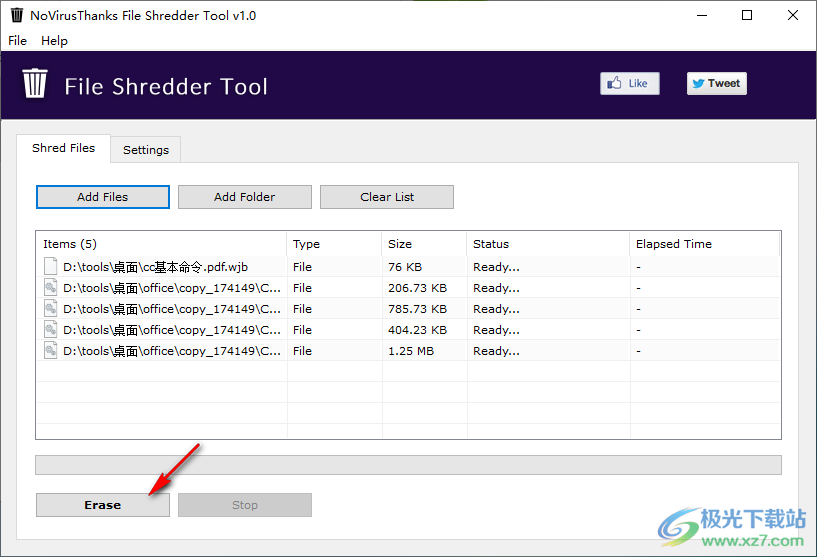Click the Stop button
This screenshot has height=557, width=817.
pos(244,505)
